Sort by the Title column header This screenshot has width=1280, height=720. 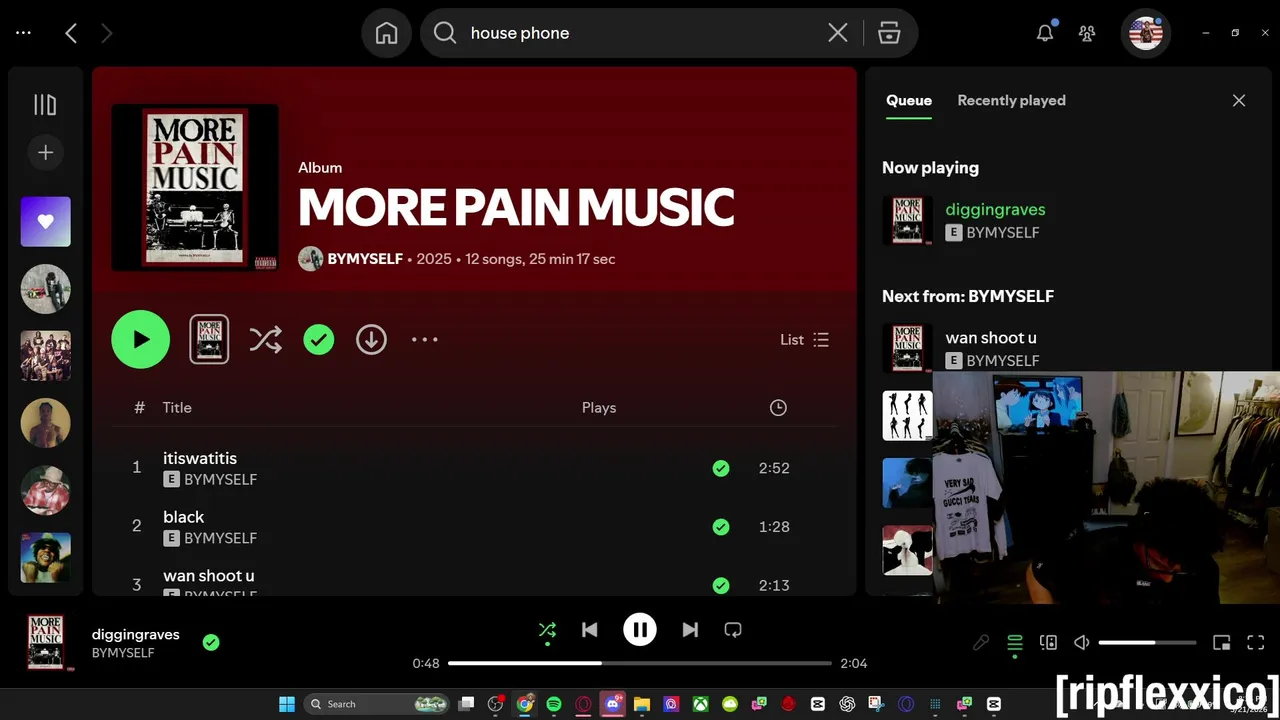click(177, 408)
